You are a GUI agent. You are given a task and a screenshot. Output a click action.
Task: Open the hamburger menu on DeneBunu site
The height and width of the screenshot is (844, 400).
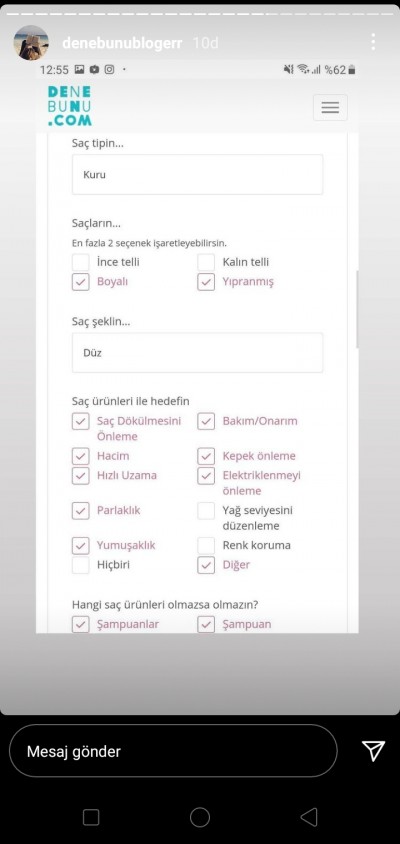click(330, 107)
